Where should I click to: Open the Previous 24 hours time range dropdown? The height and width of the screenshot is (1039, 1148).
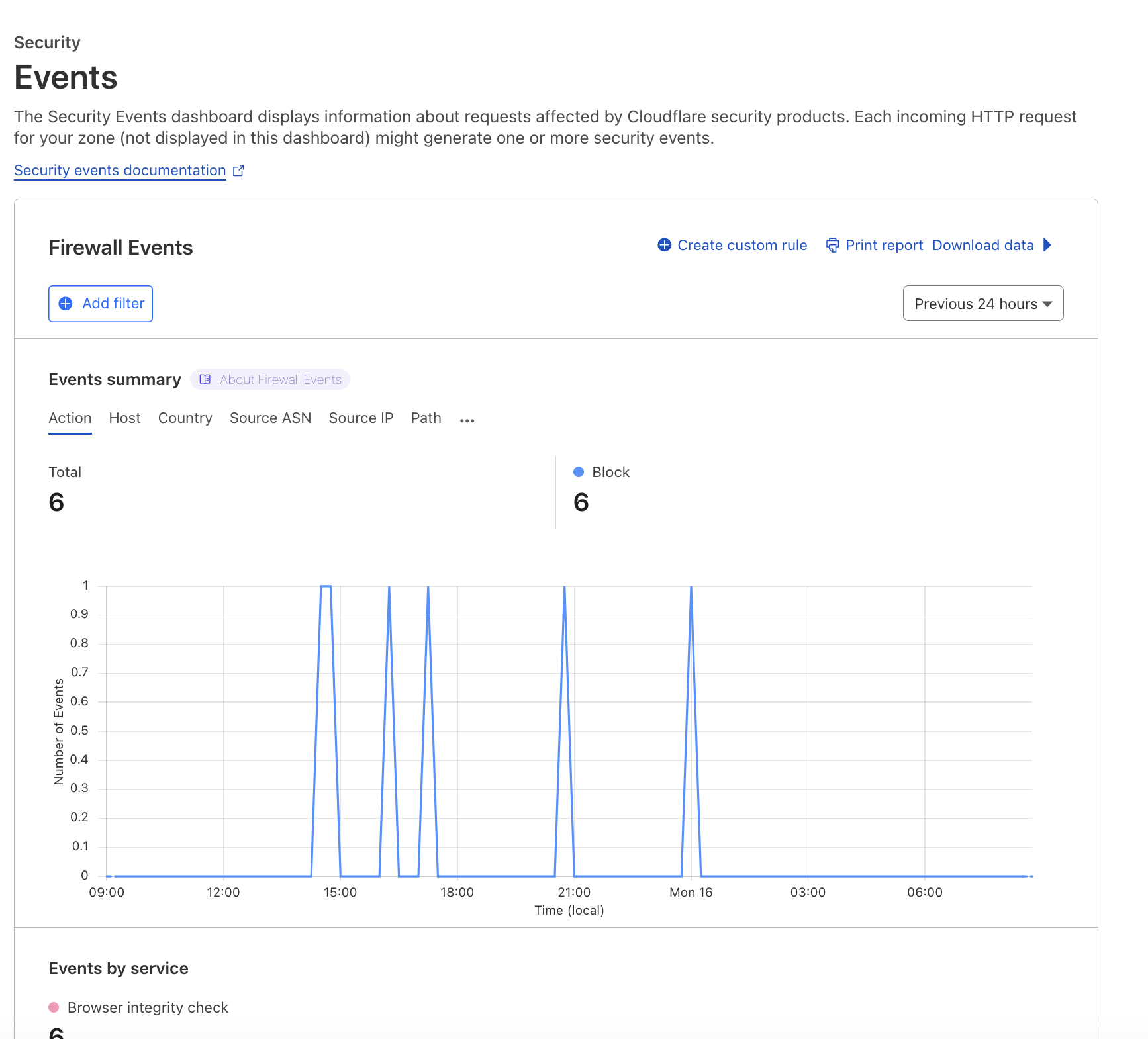982,304
